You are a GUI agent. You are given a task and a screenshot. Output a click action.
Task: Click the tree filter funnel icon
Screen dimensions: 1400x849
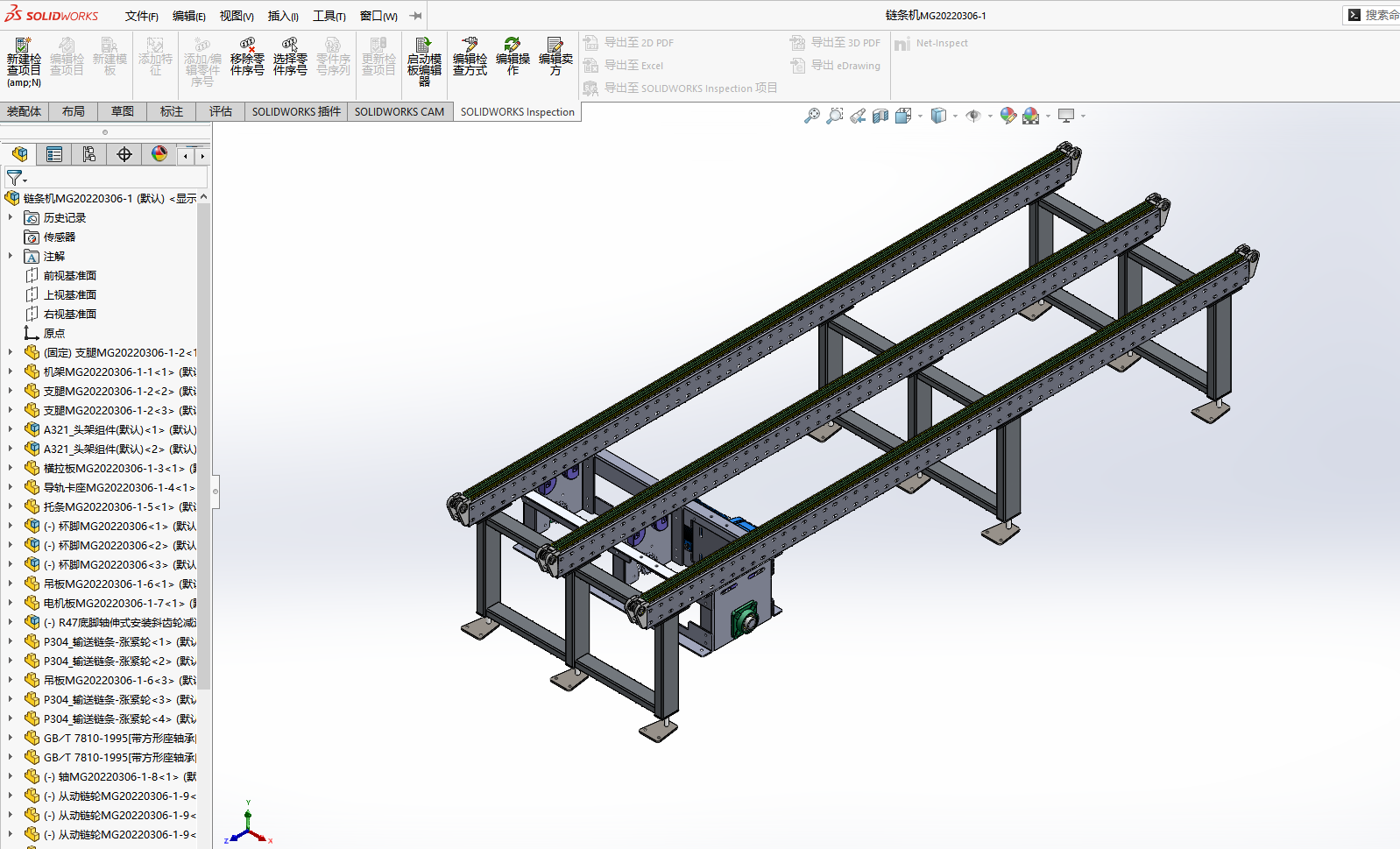pos(15,178)
